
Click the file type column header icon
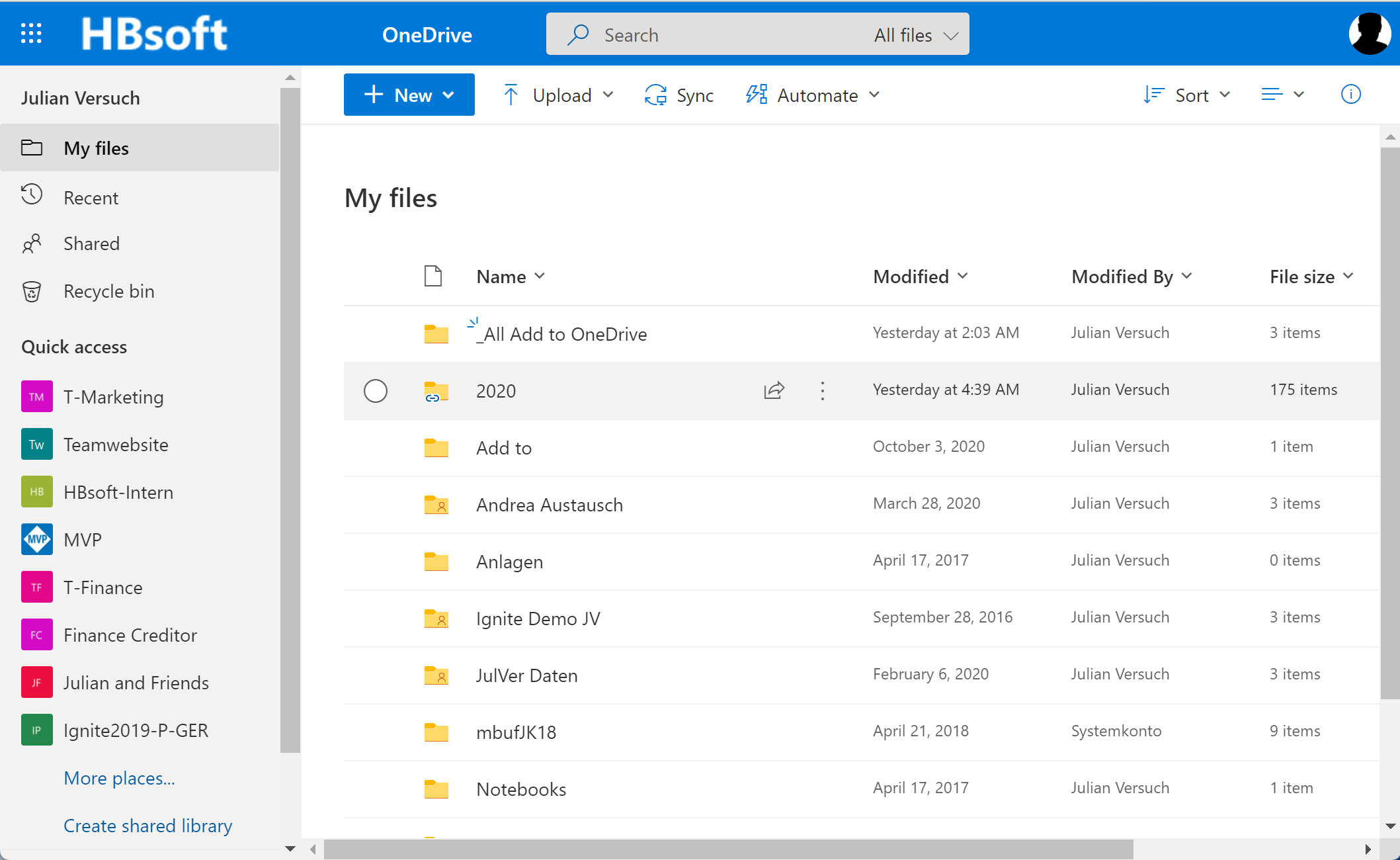[433, 276]
